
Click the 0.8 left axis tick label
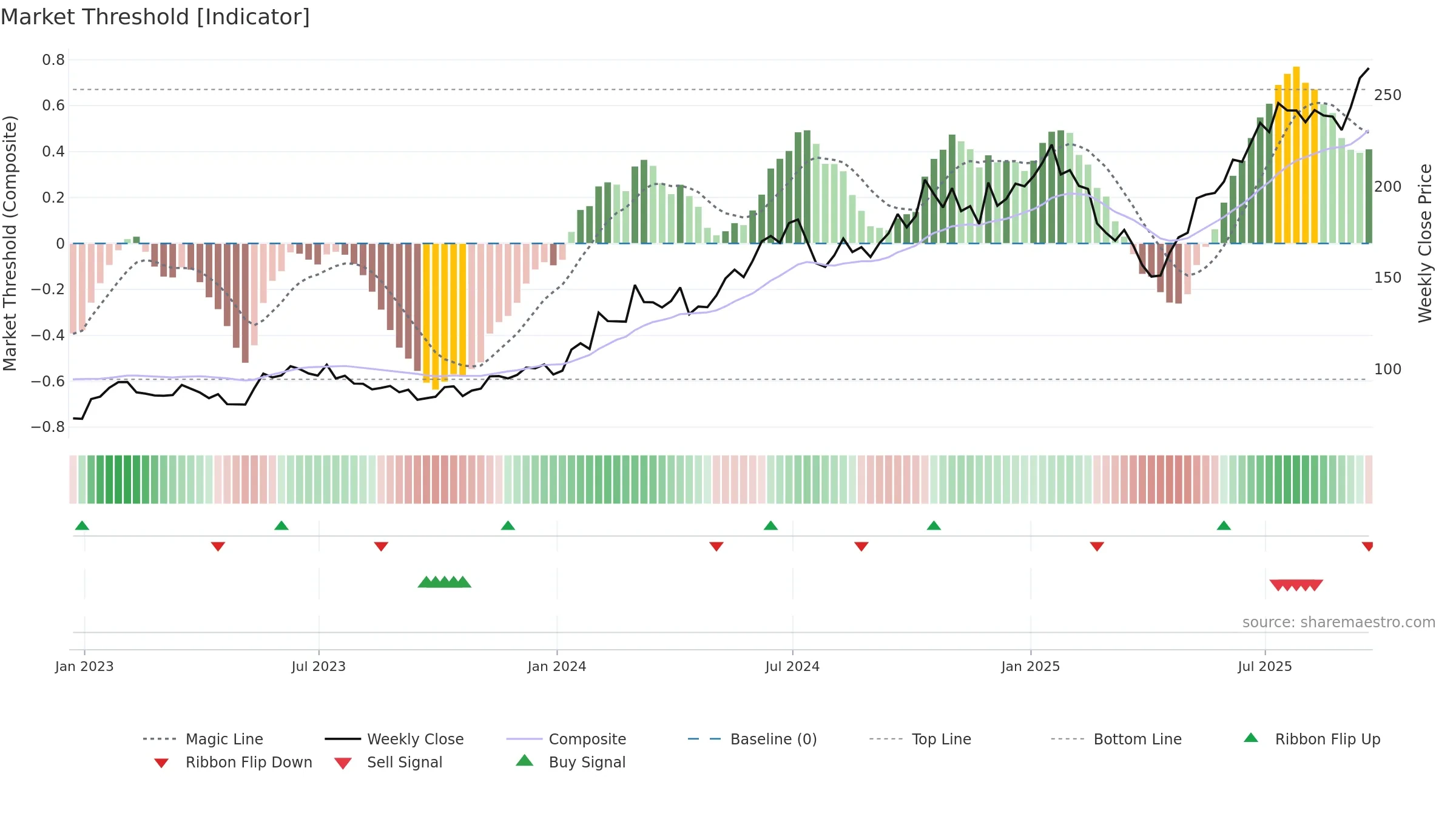53,60
